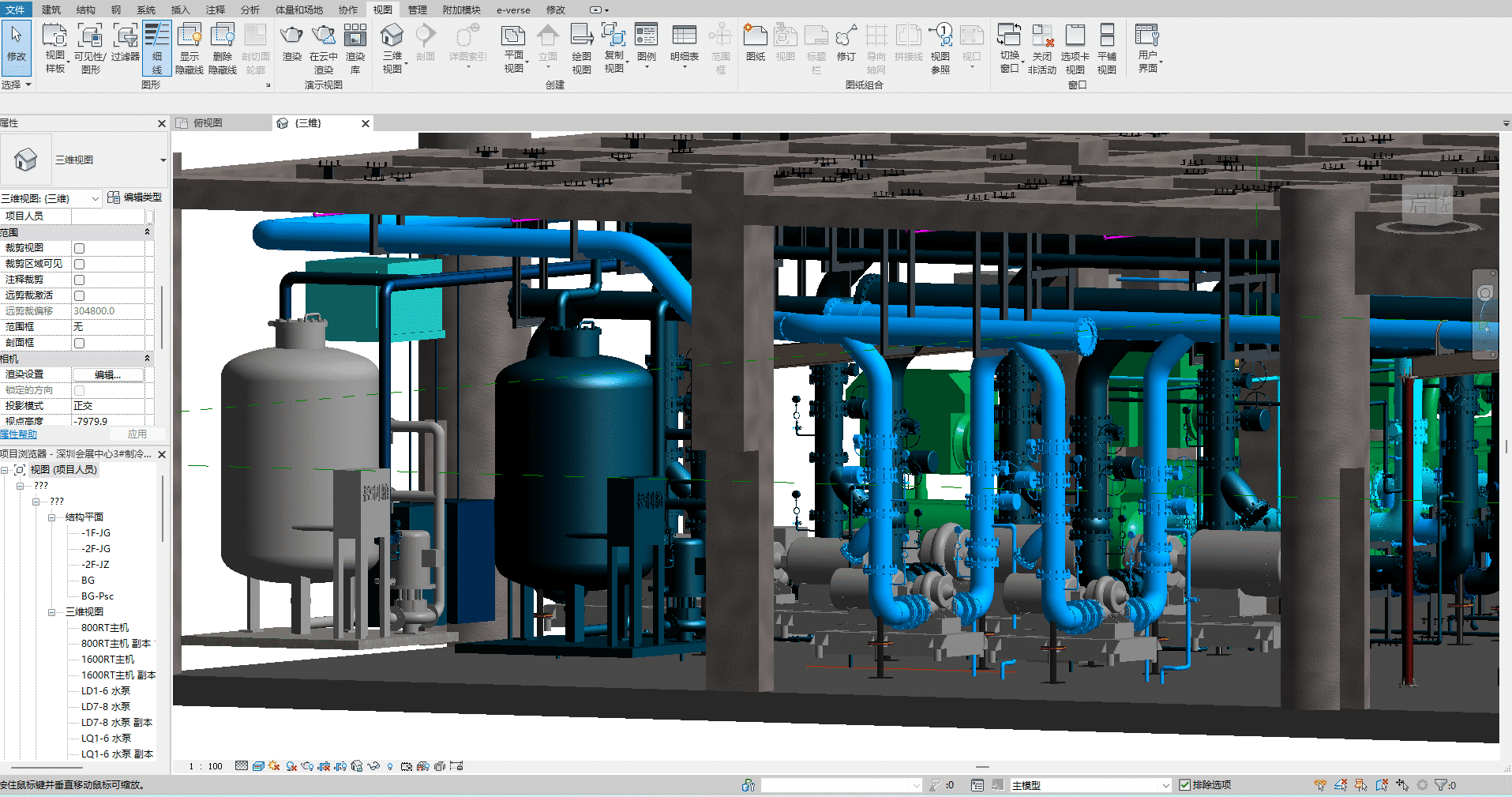Click 选项卡视图 tab views
The width and height of the screenshot is (1512, 797).
pos(1075,47)
